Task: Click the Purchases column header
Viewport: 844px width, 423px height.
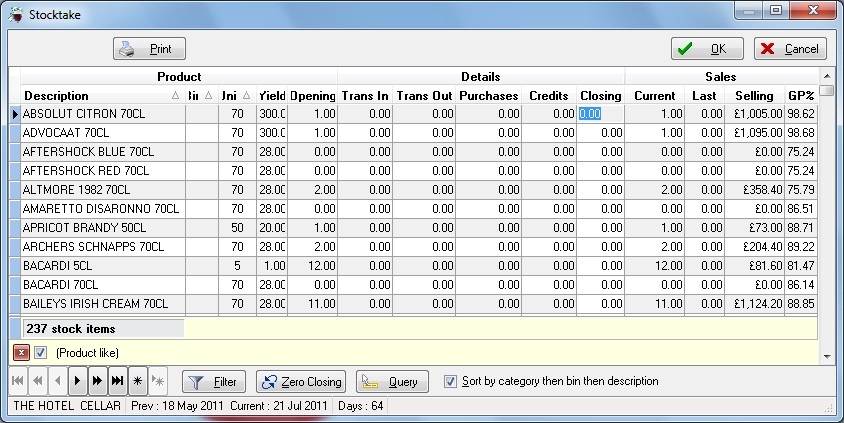Action: 489,95
